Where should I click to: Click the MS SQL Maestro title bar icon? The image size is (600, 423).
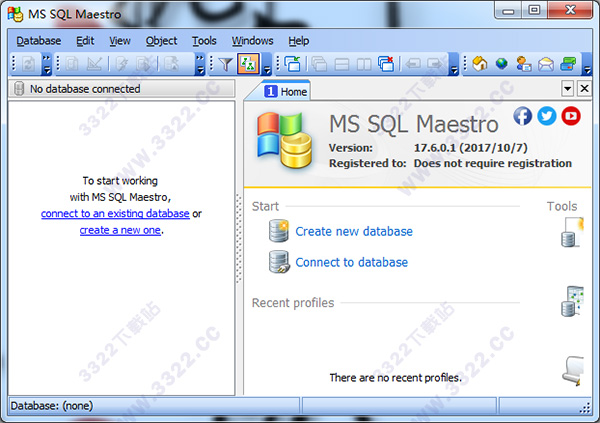click(15, 14)
